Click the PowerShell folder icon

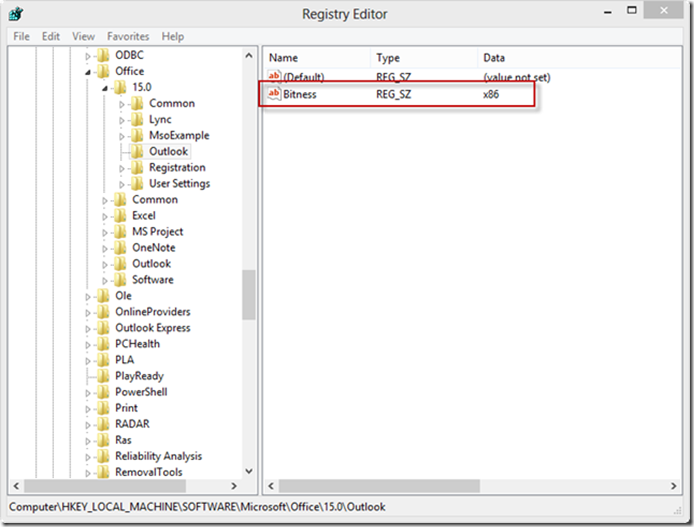pos(103,392)
